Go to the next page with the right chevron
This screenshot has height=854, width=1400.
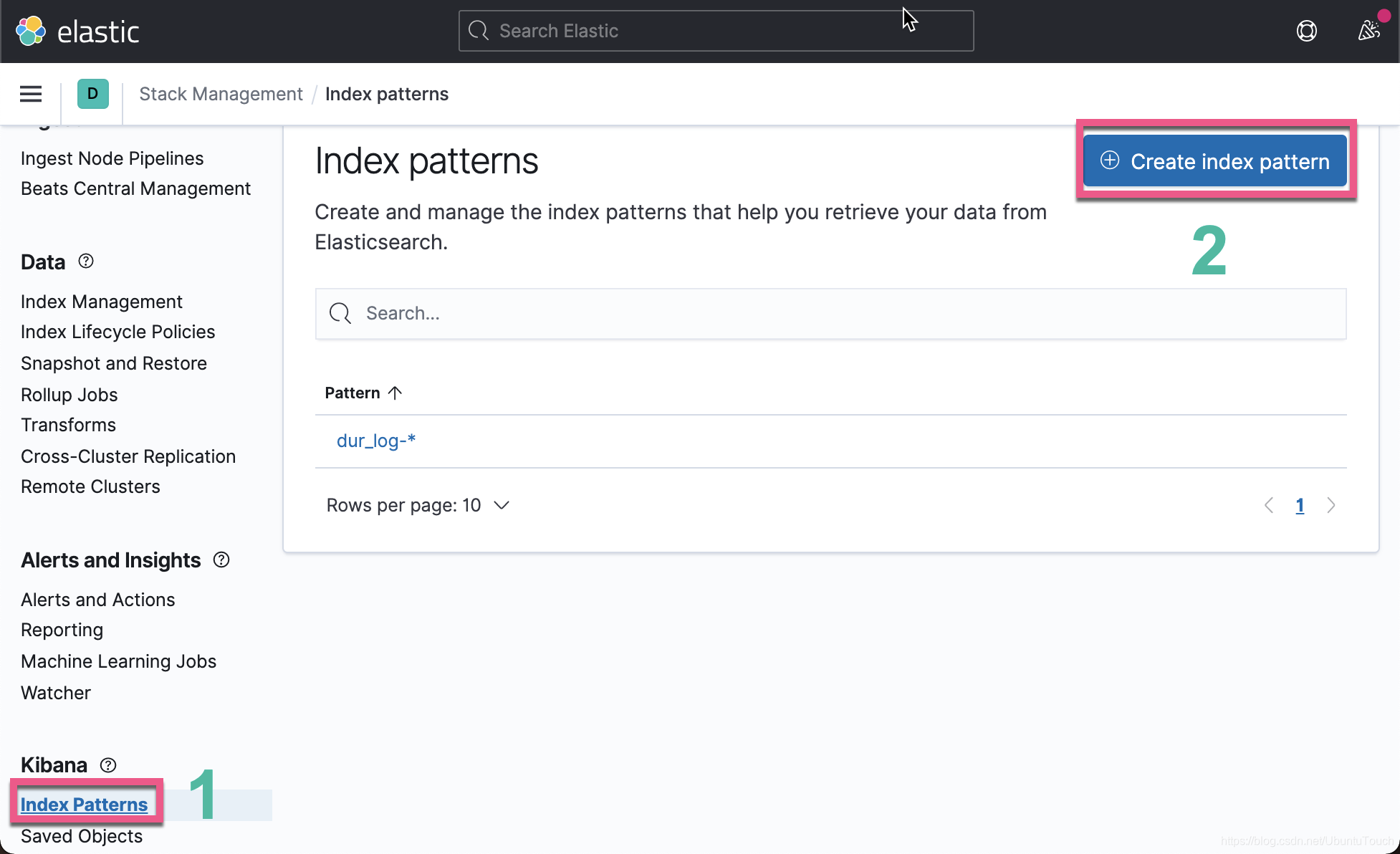[1331, 505]
